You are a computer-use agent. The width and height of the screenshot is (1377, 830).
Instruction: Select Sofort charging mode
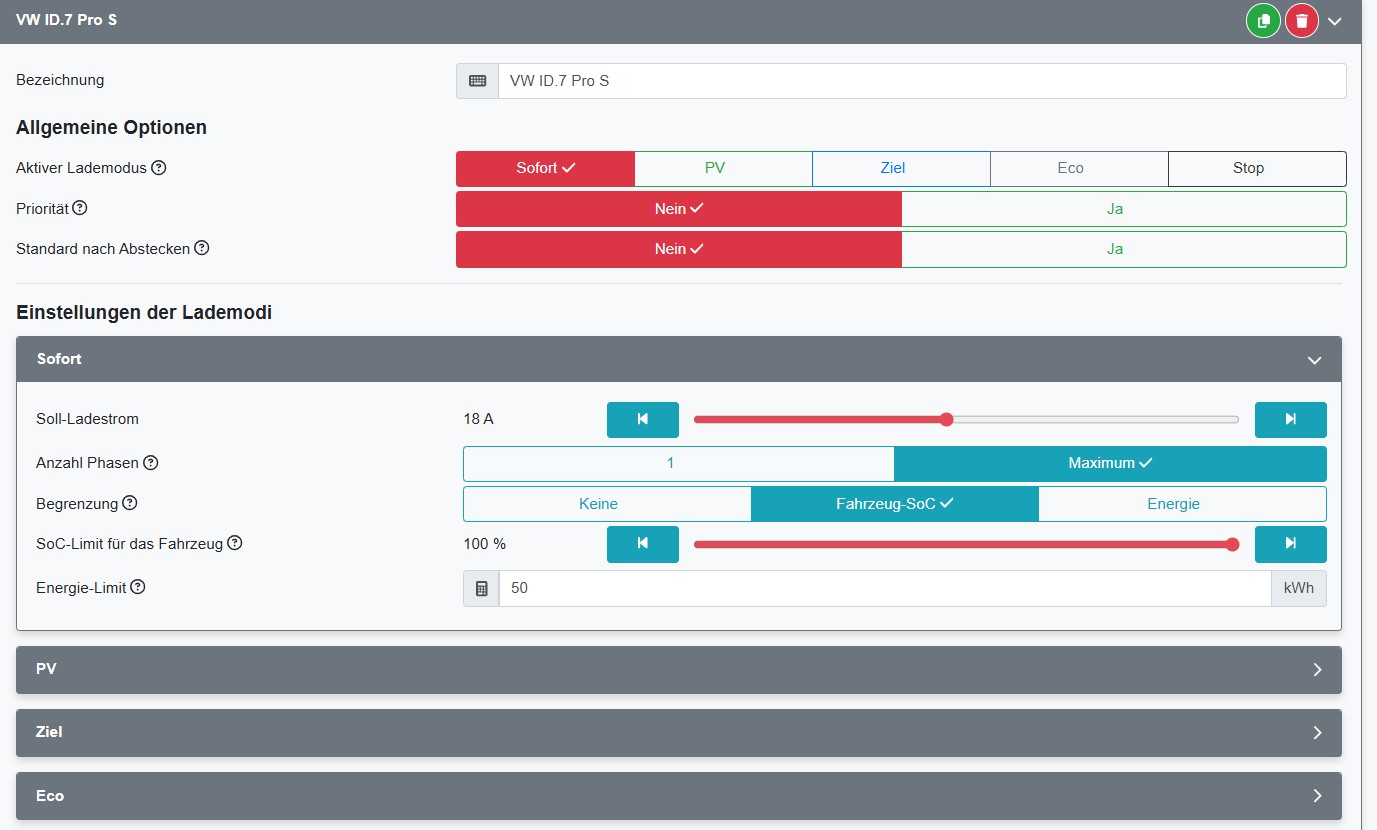point(546,168)
